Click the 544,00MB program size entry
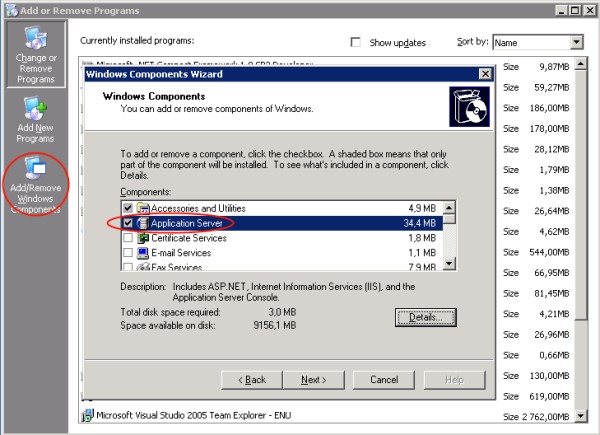600x435 pixels. pyautogui.click(x=549, y=252)
